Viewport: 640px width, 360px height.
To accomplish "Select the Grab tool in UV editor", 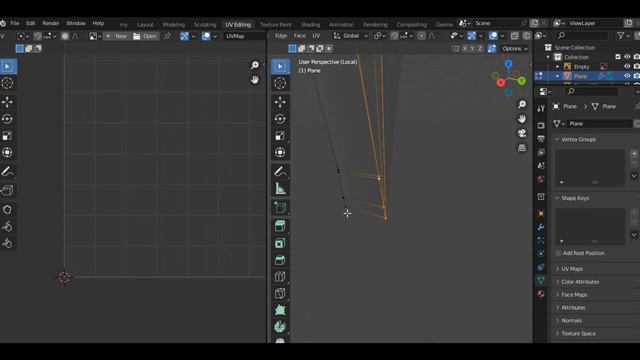I will click(8, 209).
